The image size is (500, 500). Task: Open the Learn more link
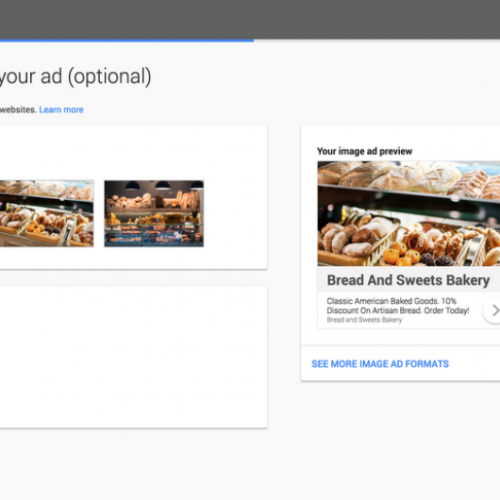point(61,110)
